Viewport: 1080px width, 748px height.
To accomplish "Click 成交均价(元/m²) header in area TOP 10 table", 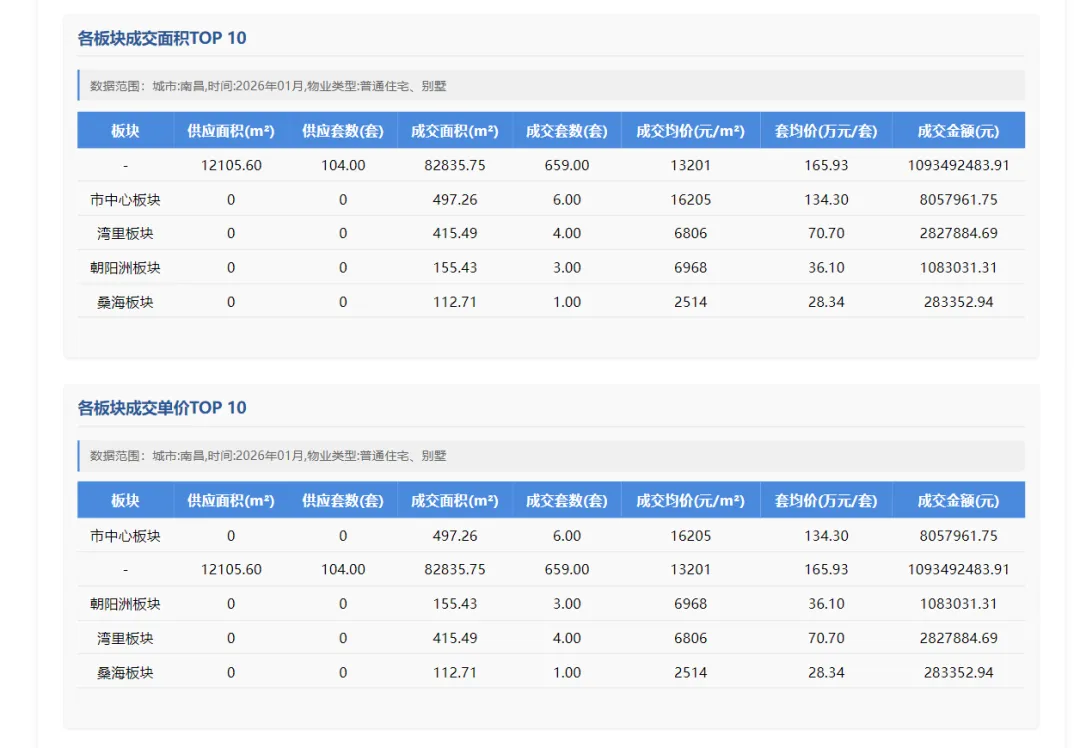I will [690, 131].
